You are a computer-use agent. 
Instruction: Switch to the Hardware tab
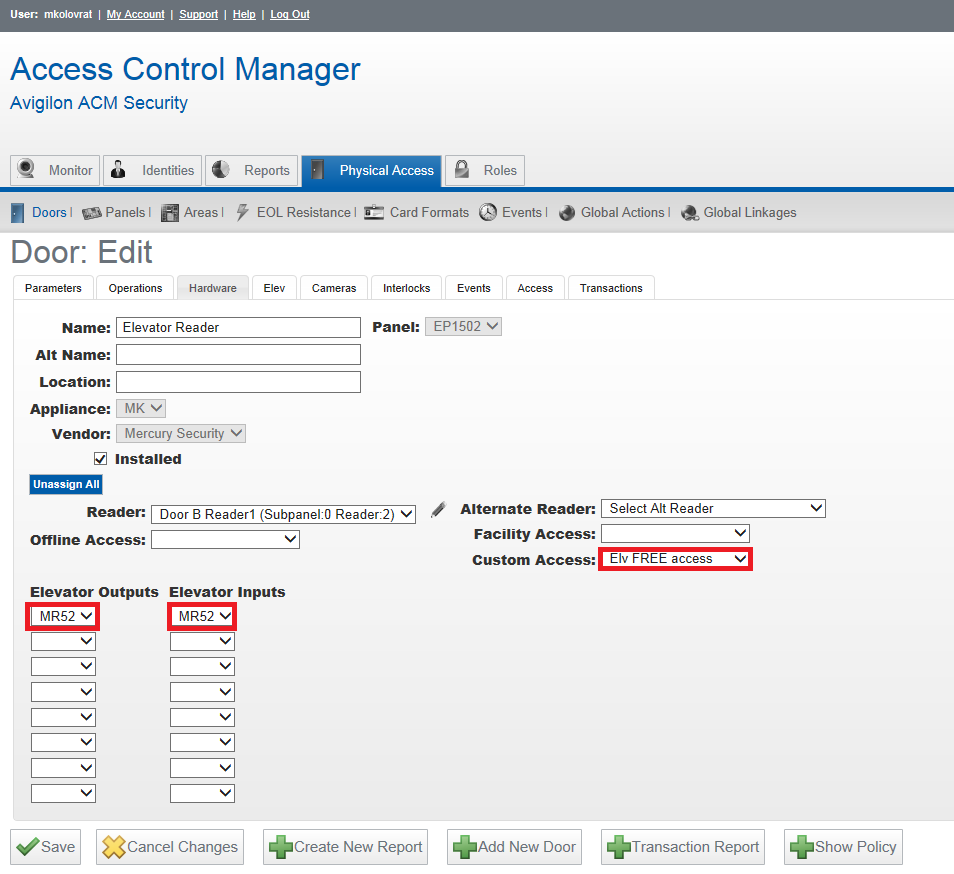click(212, 288)
